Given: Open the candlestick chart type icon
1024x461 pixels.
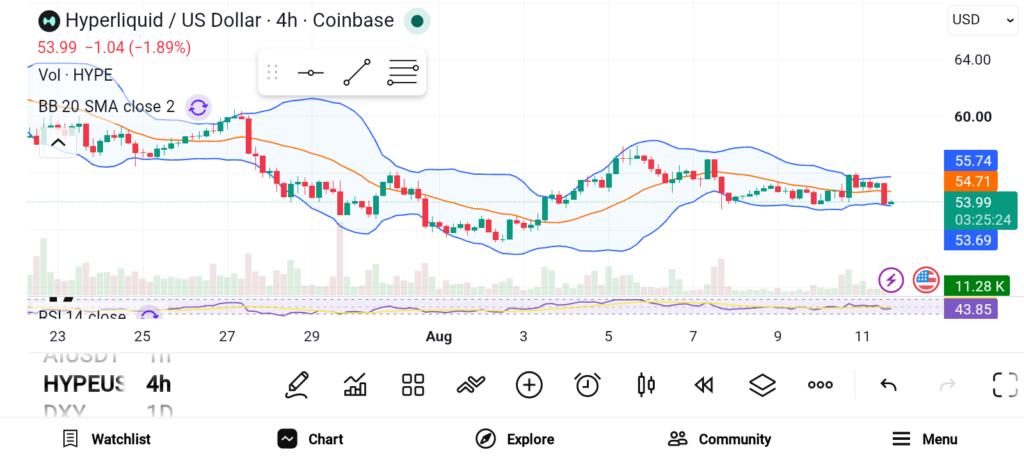Looking at the screenshot, I should [646, 385].
